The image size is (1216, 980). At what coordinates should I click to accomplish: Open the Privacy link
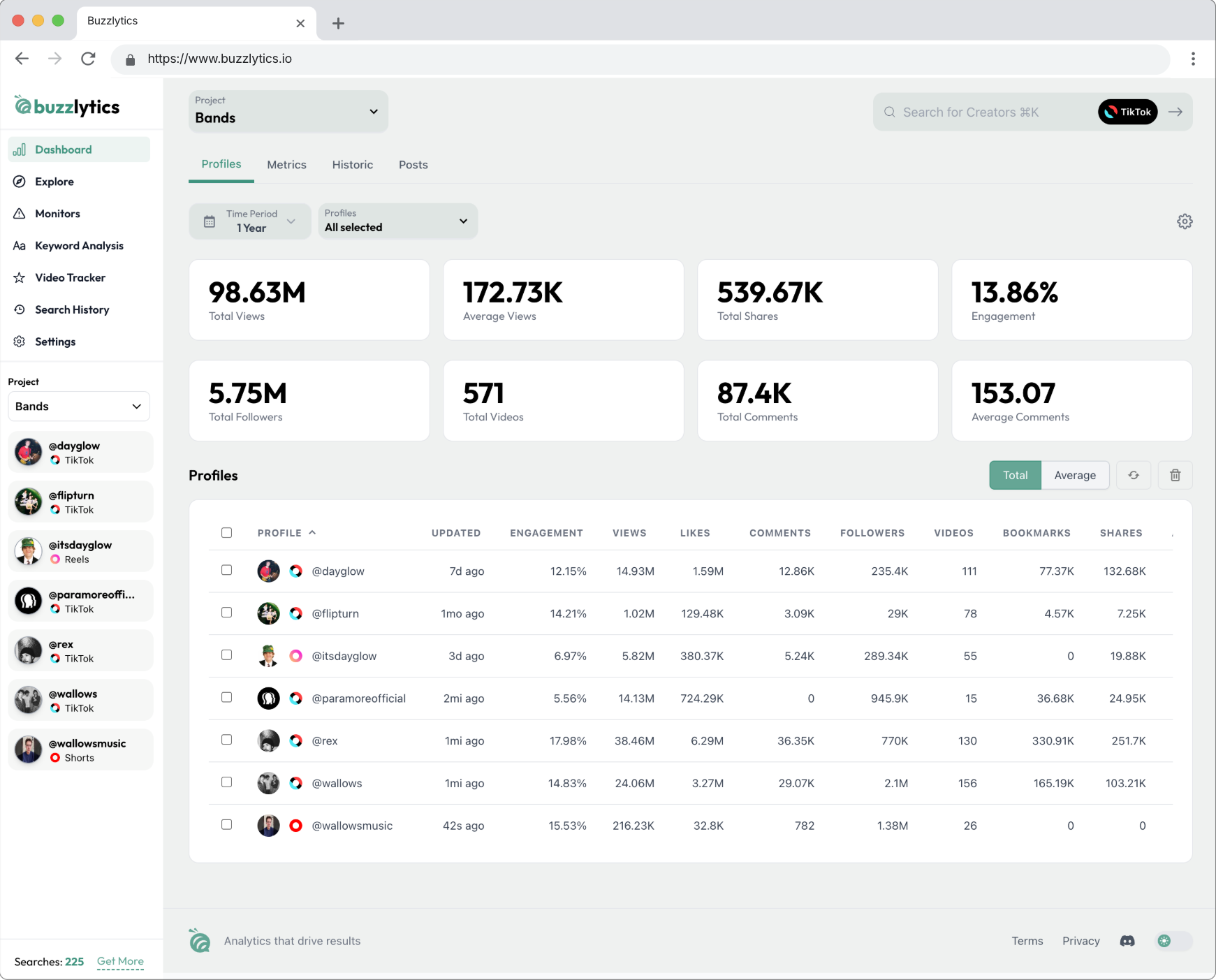point(1081,941)
